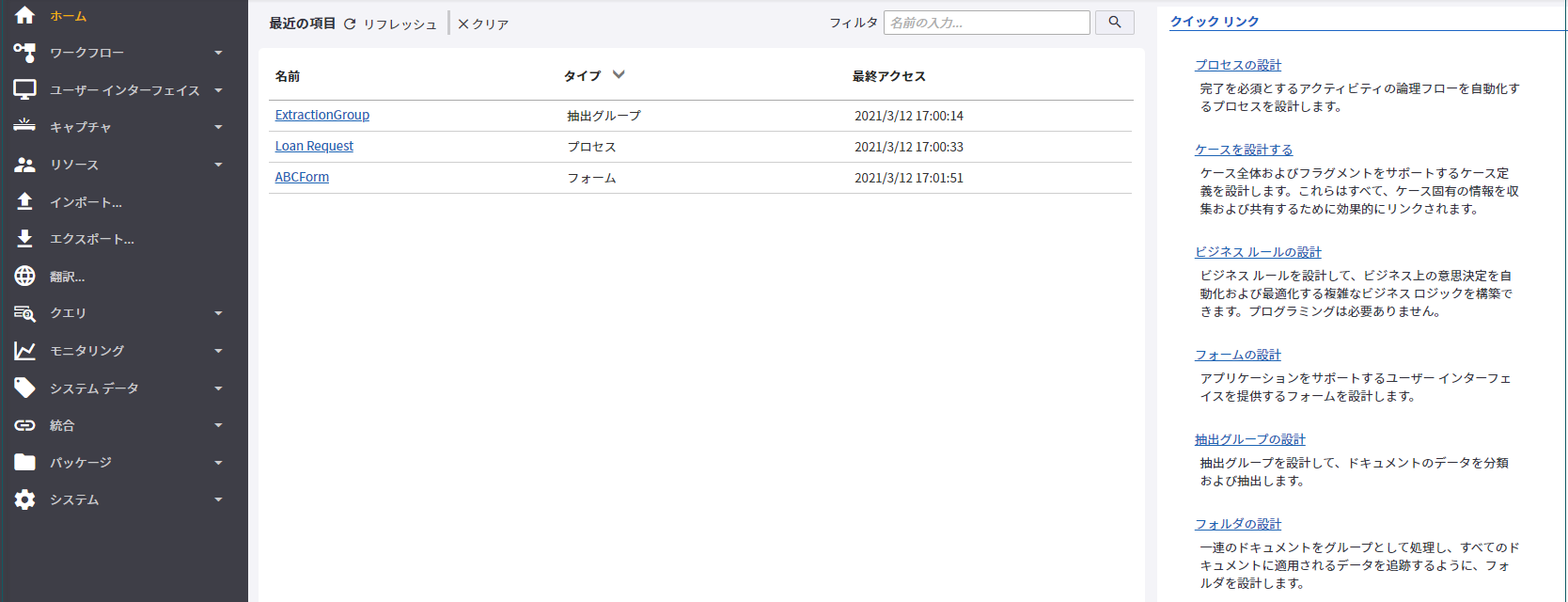Expand the システム データ menu arrow
This screenshot has width=1568, height=602.
point(218,388)
